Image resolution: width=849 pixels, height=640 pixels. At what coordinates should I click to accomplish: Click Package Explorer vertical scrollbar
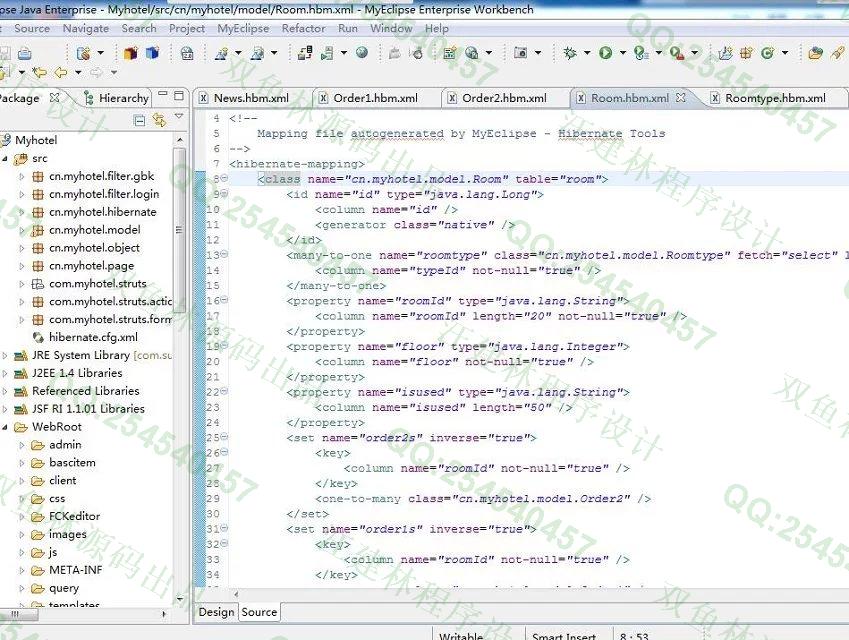(x=180, y=230)
